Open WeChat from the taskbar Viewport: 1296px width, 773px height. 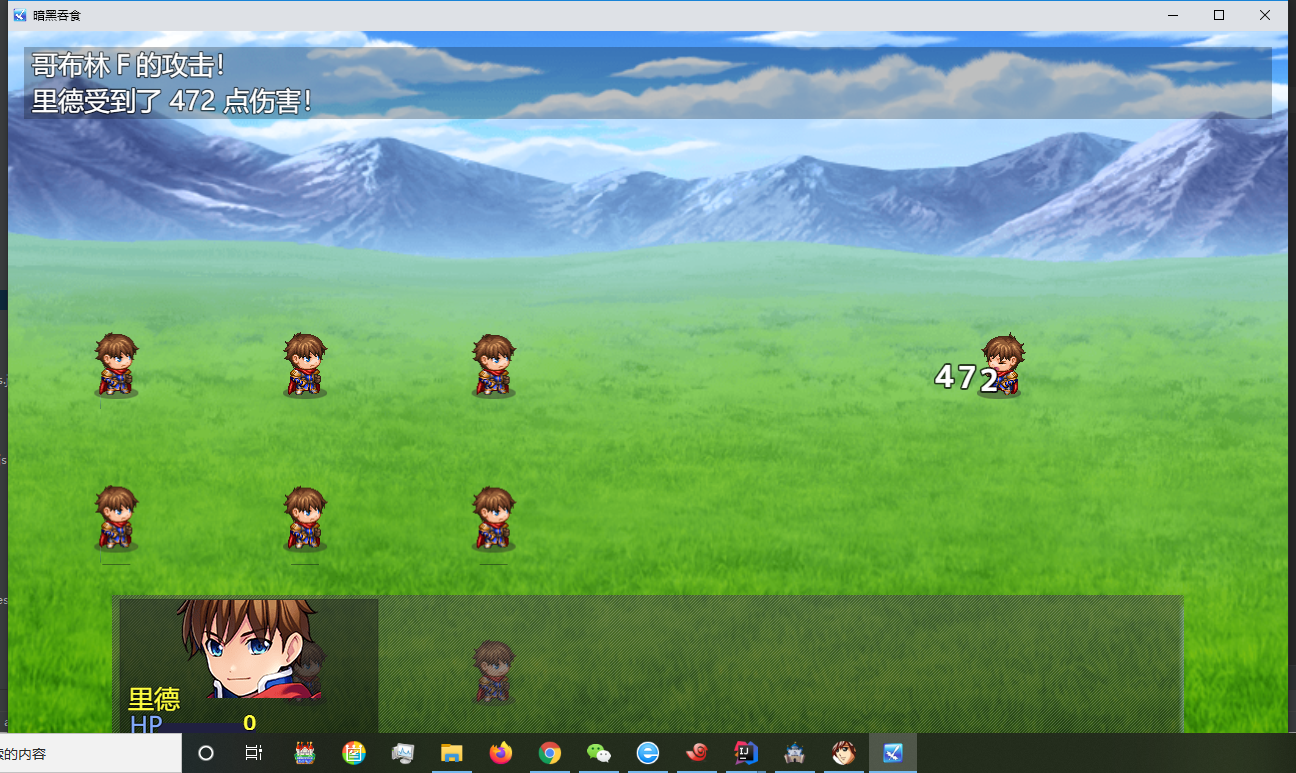coord(599,753)
